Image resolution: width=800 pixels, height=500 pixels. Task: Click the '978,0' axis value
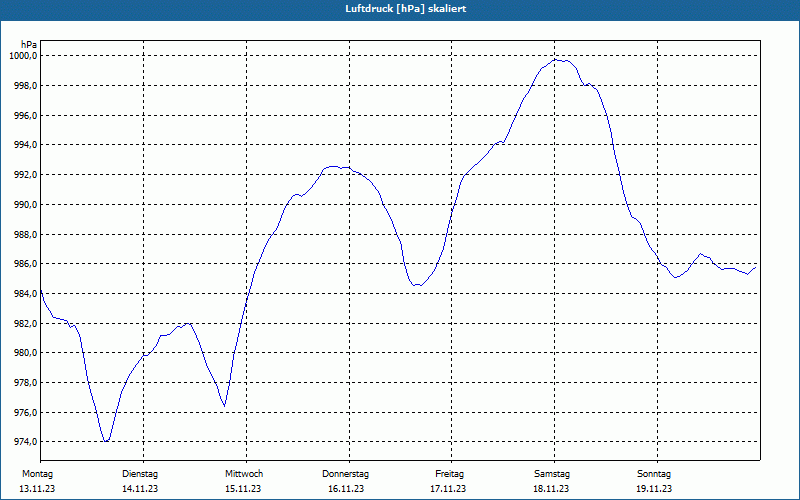pos(26,383)
